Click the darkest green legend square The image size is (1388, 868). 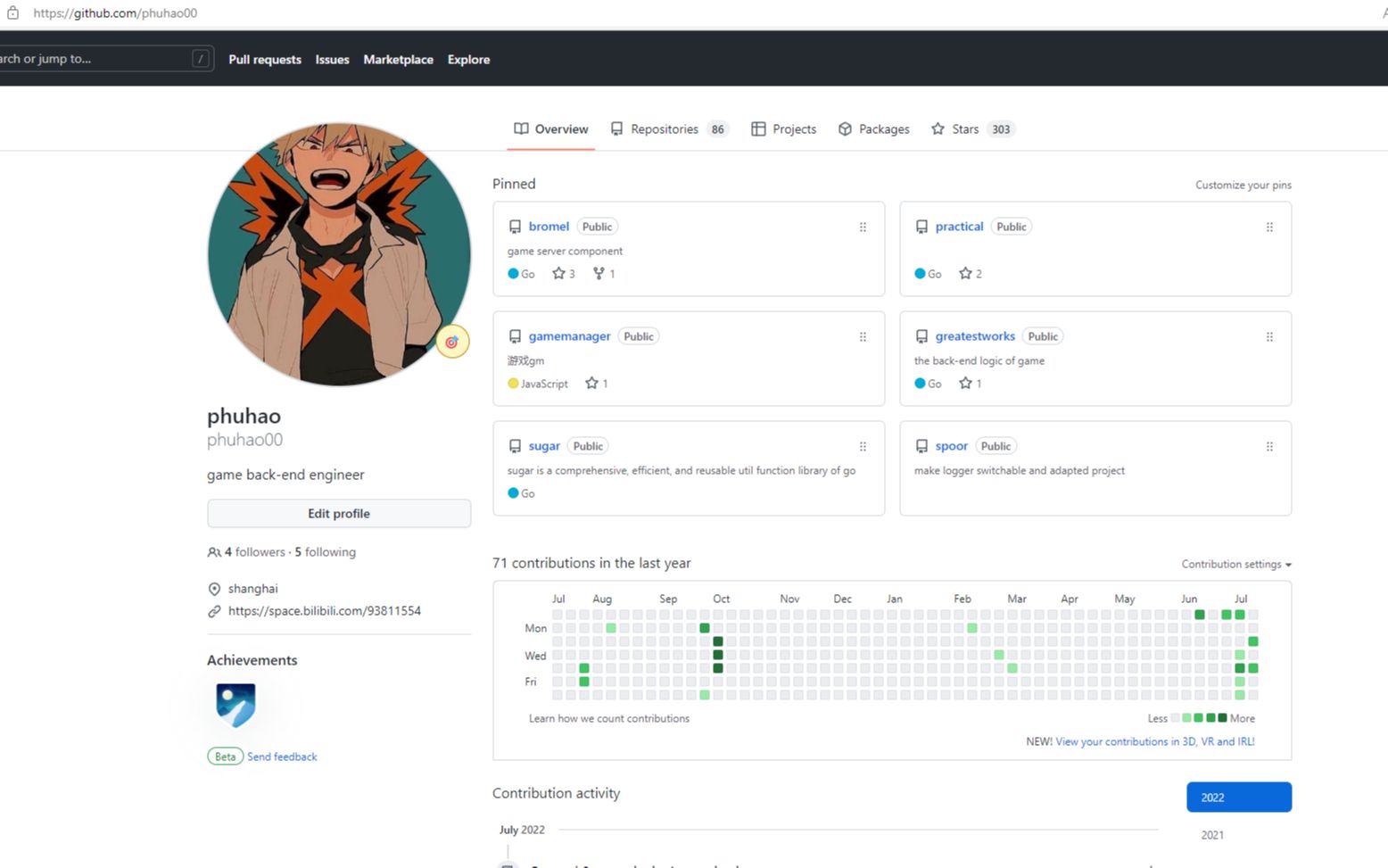(x=1222, y=718)
